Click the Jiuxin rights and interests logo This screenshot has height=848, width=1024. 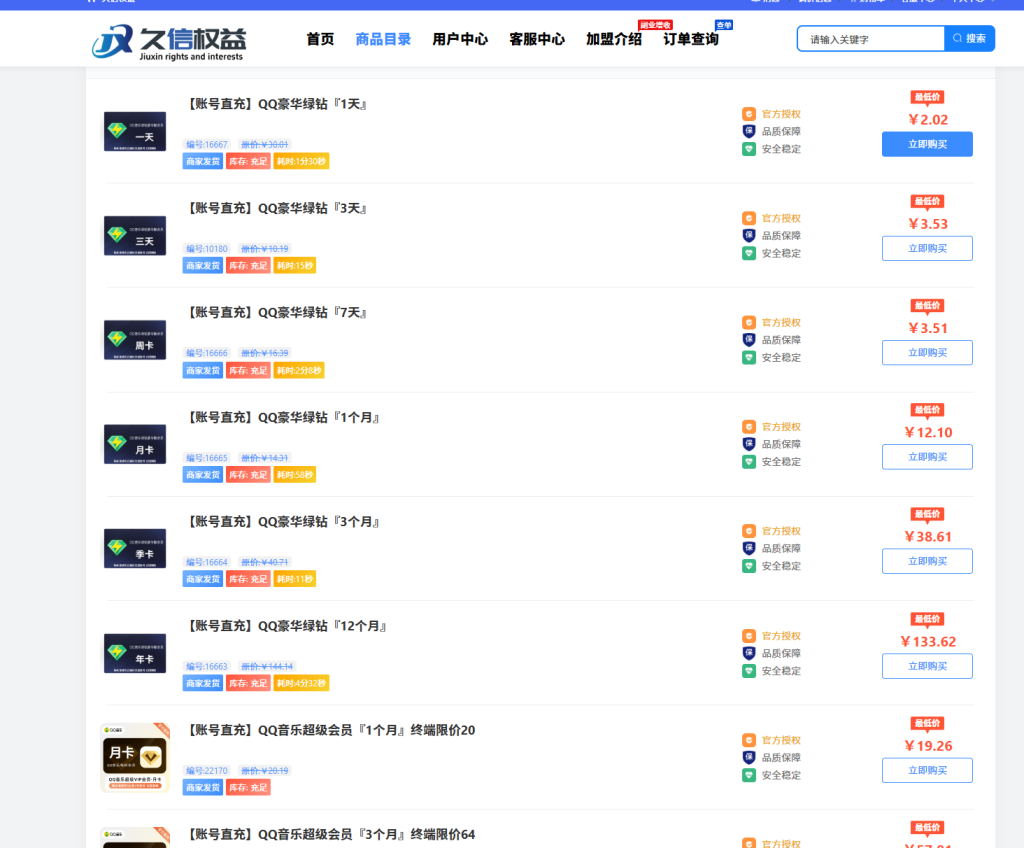169,42
